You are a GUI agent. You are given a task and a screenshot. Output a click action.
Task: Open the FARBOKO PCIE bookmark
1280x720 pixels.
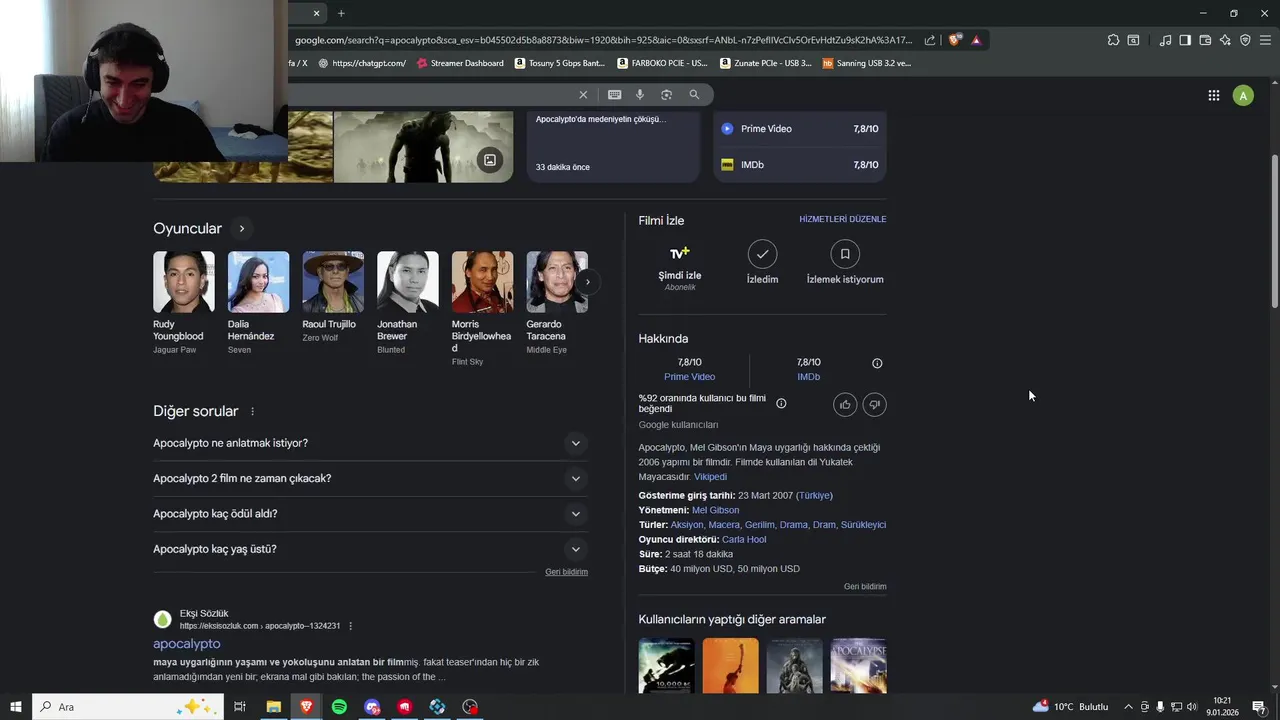(x=662, y=63)
